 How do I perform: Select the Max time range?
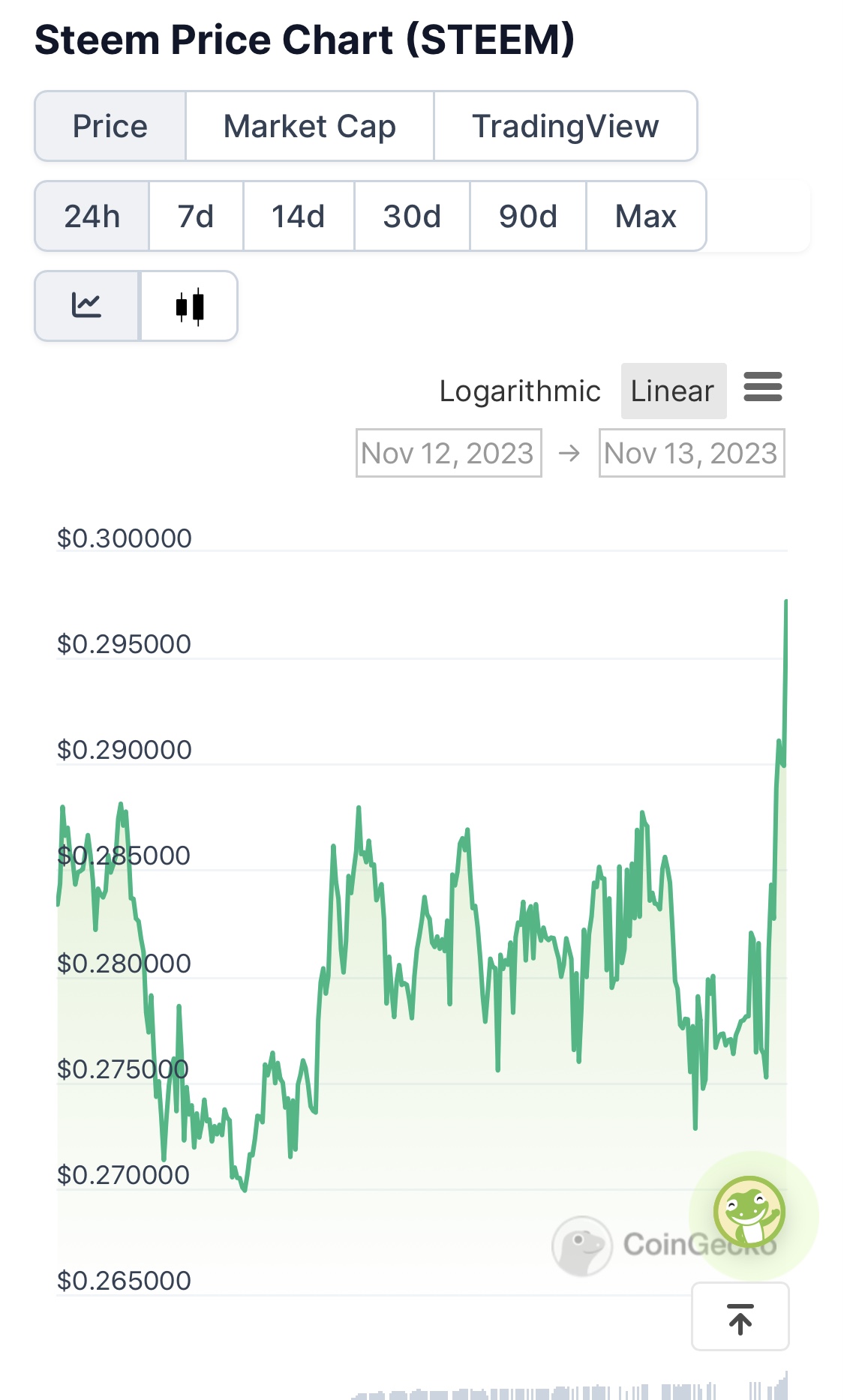pos(646,216)
